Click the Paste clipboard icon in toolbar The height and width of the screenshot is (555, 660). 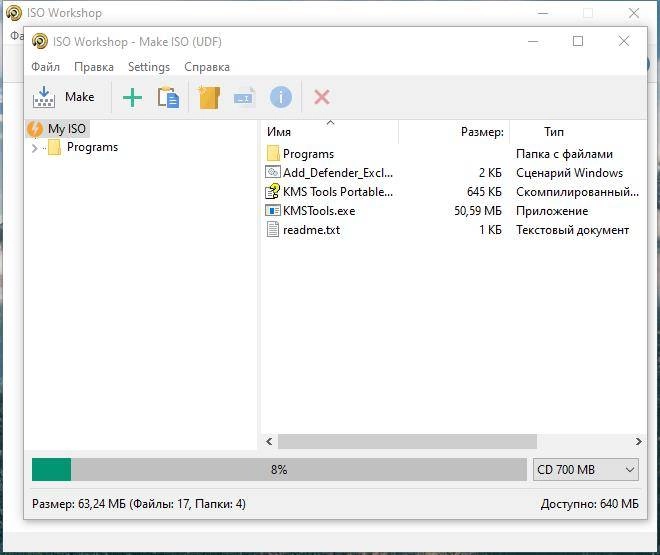pyautogui.click(x=168, y=98)
